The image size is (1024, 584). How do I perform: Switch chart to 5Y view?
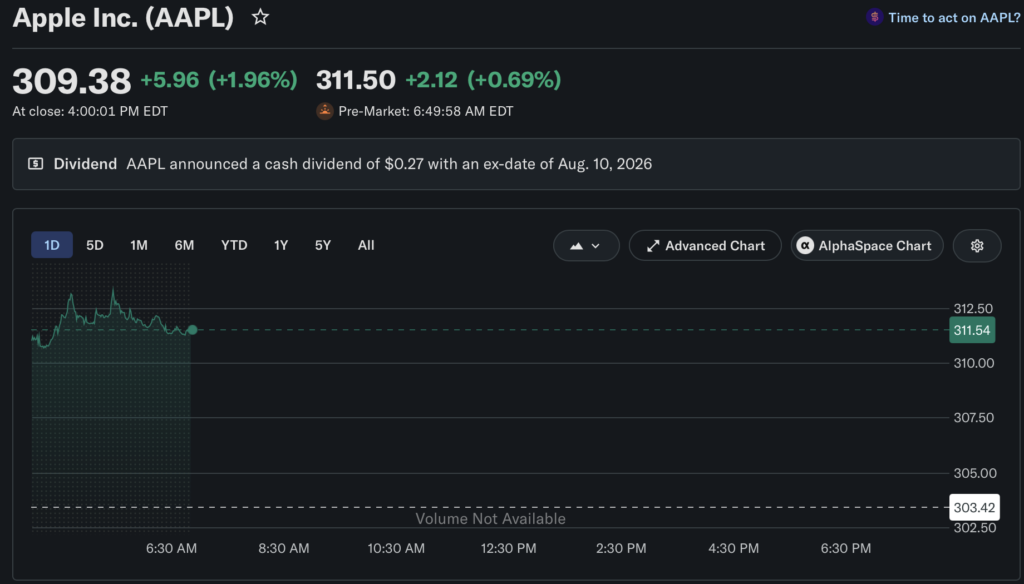[323, 245]
